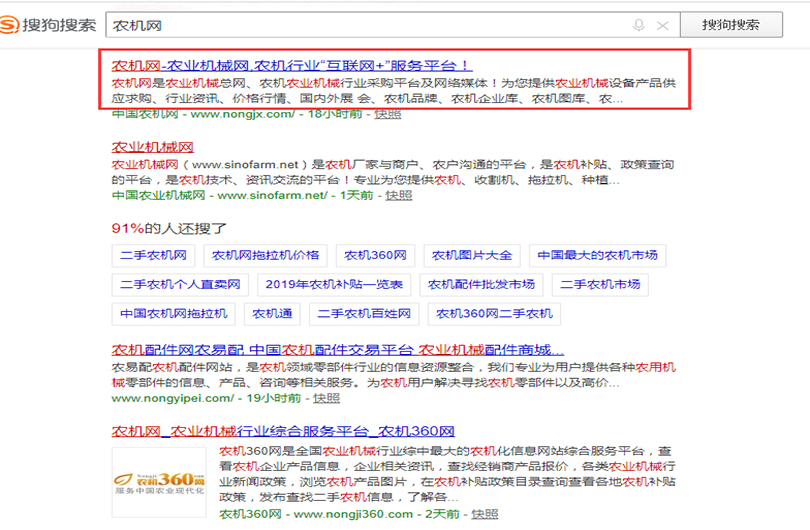Focus the search input containing 农机网
Screen dimensions: 810x530
point(360,25)
